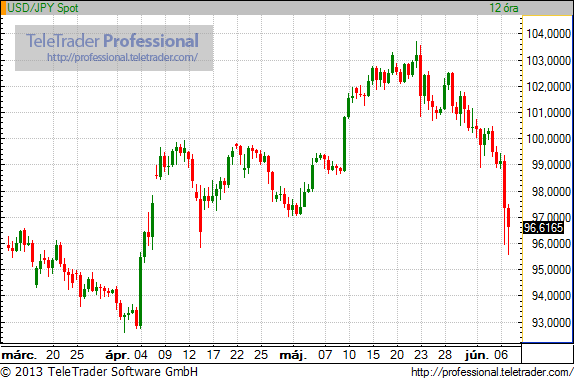Image resolution: width=574 pixels, height=381 pixels.
Task: Click the 95,0000 price axis label
Action: [x=551, y=270]
